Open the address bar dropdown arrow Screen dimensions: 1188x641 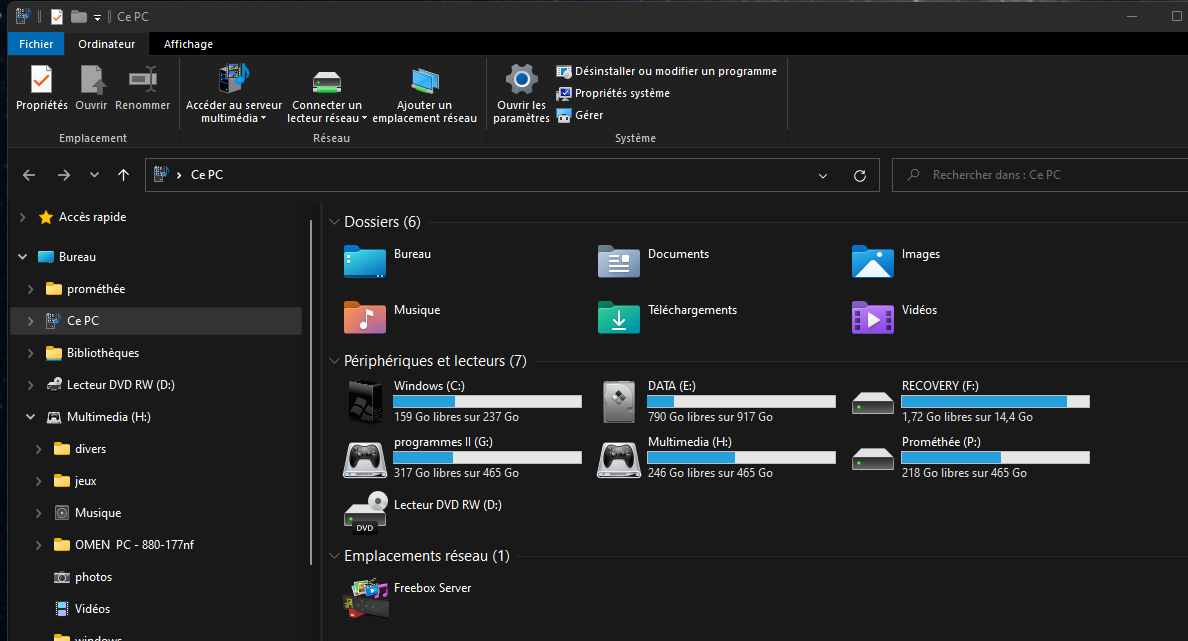tap(822, 175)
